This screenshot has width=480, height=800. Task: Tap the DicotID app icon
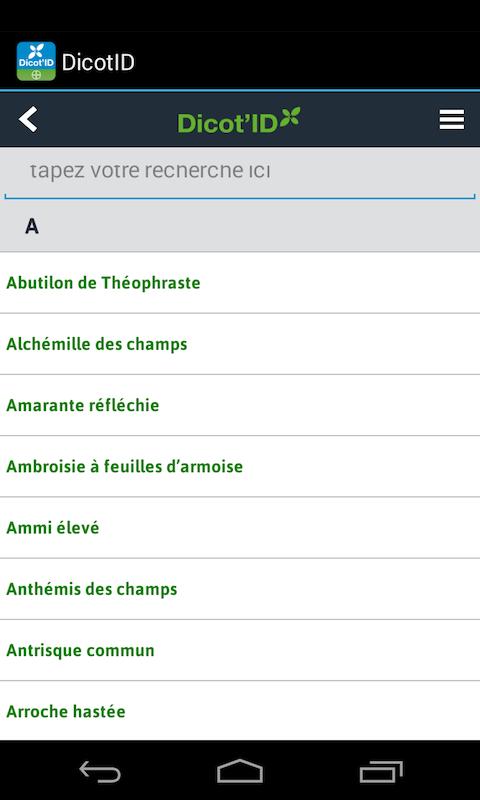click(36, 61)
